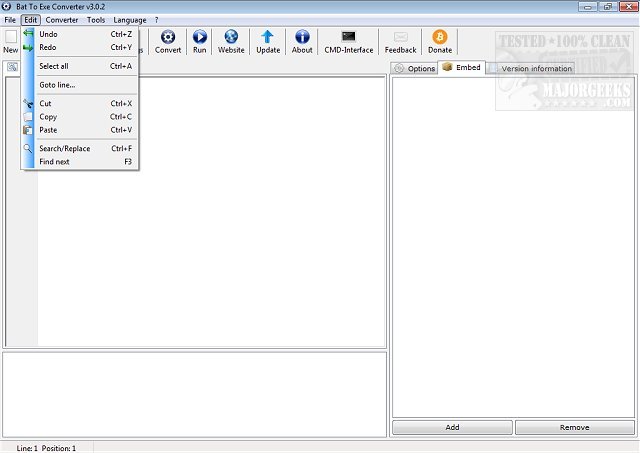
Task: Click the Donate bitcoin icon
Action: pos(440,37)
